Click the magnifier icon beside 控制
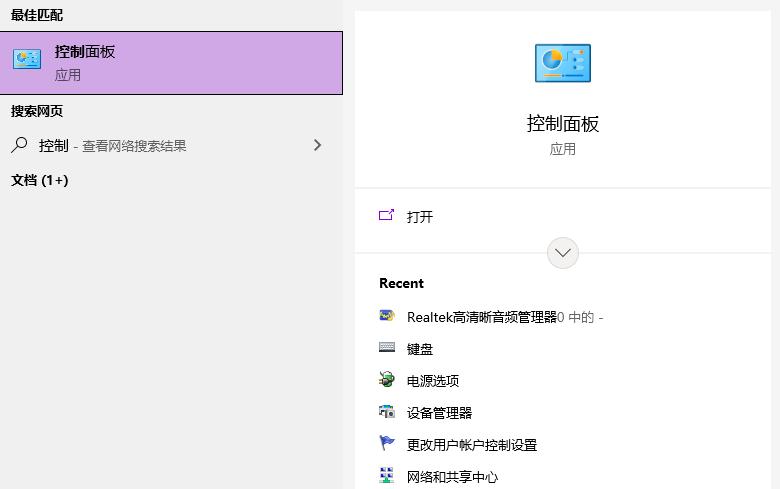 [x=19, y=145]
